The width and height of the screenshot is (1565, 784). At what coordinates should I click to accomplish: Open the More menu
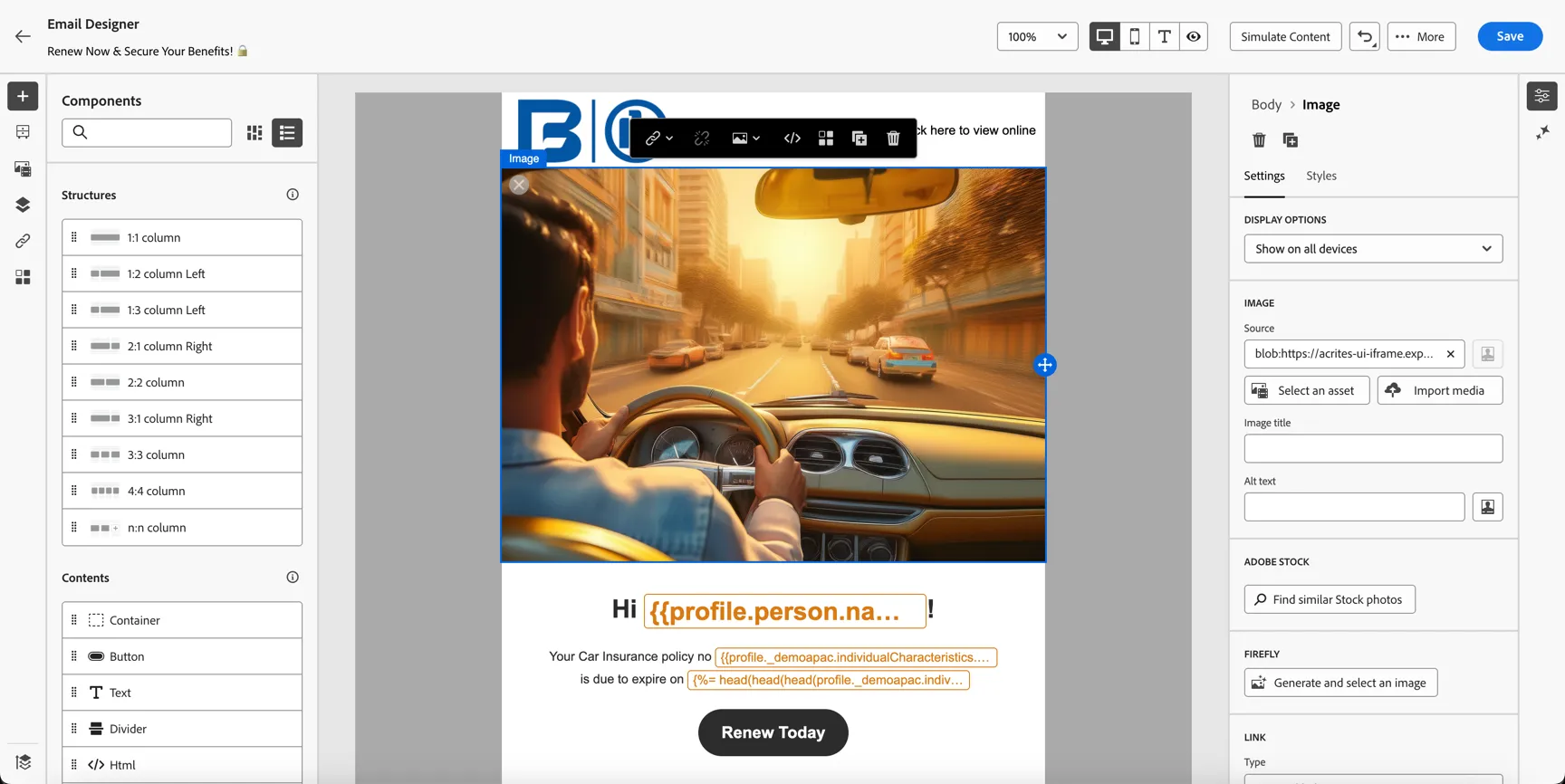click(x=1421, y=36)
